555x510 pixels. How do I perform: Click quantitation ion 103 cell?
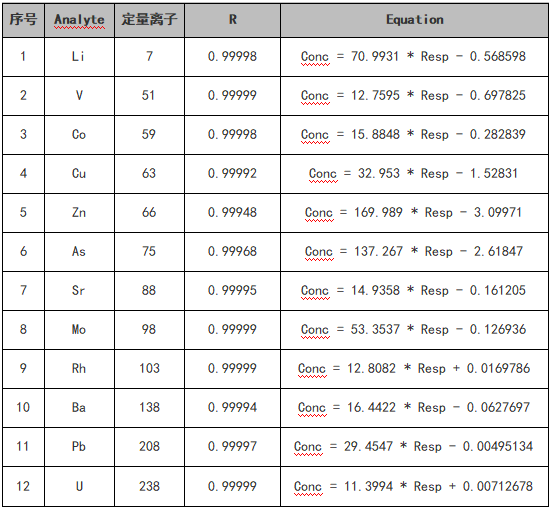click(x=149, y=369)
